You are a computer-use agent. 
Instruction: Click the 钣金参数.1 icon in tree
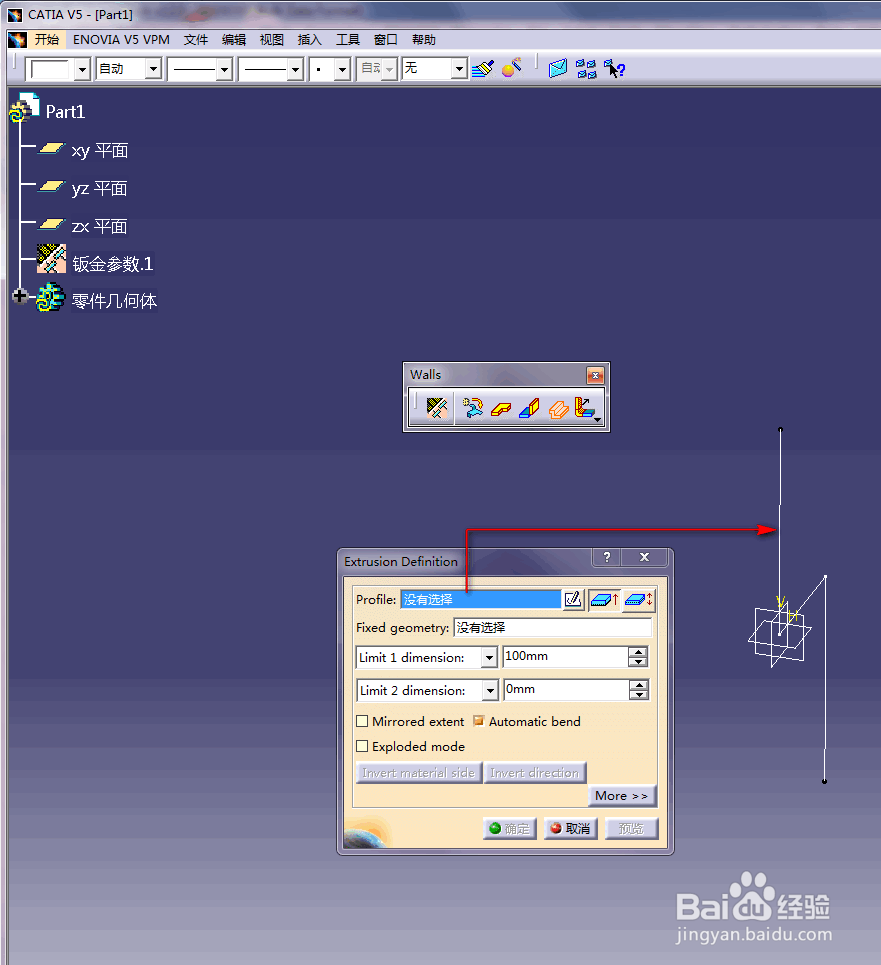[x=51, y=258]
